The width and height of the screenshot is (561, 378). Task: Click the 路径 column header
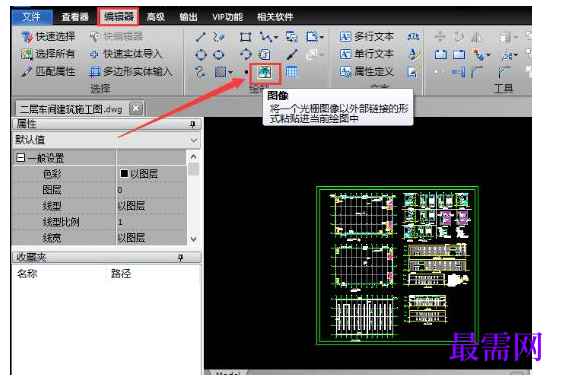(x=121, y=274)
